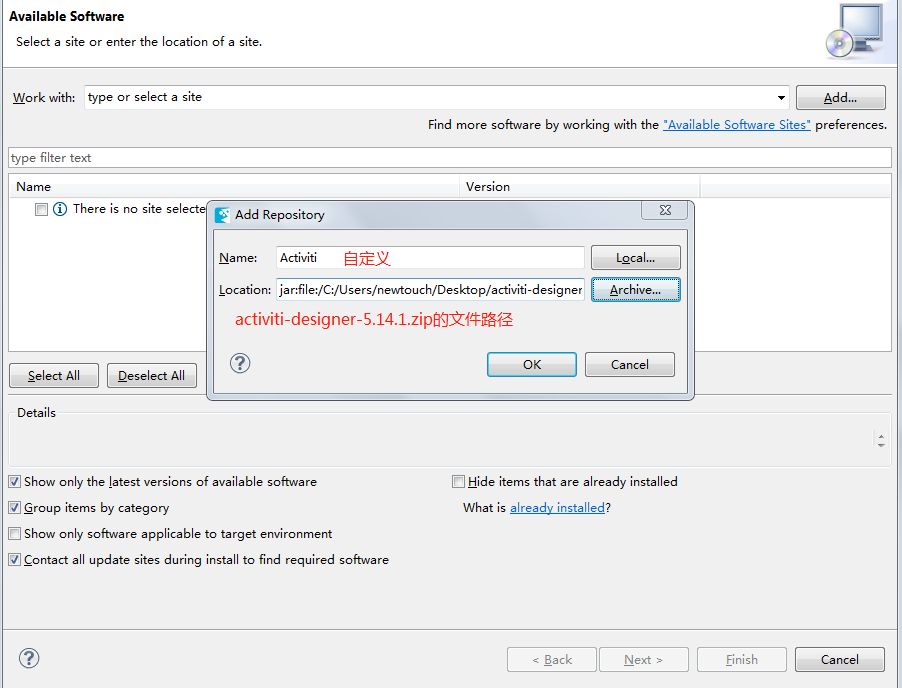Open the Work with site dropdown arrow
Viewport: 902px width, 688px height.
point(781,97)
